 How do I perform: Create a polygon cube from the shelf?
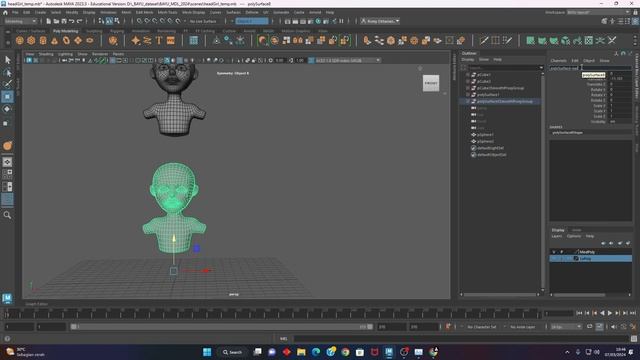tap(31, 40)
